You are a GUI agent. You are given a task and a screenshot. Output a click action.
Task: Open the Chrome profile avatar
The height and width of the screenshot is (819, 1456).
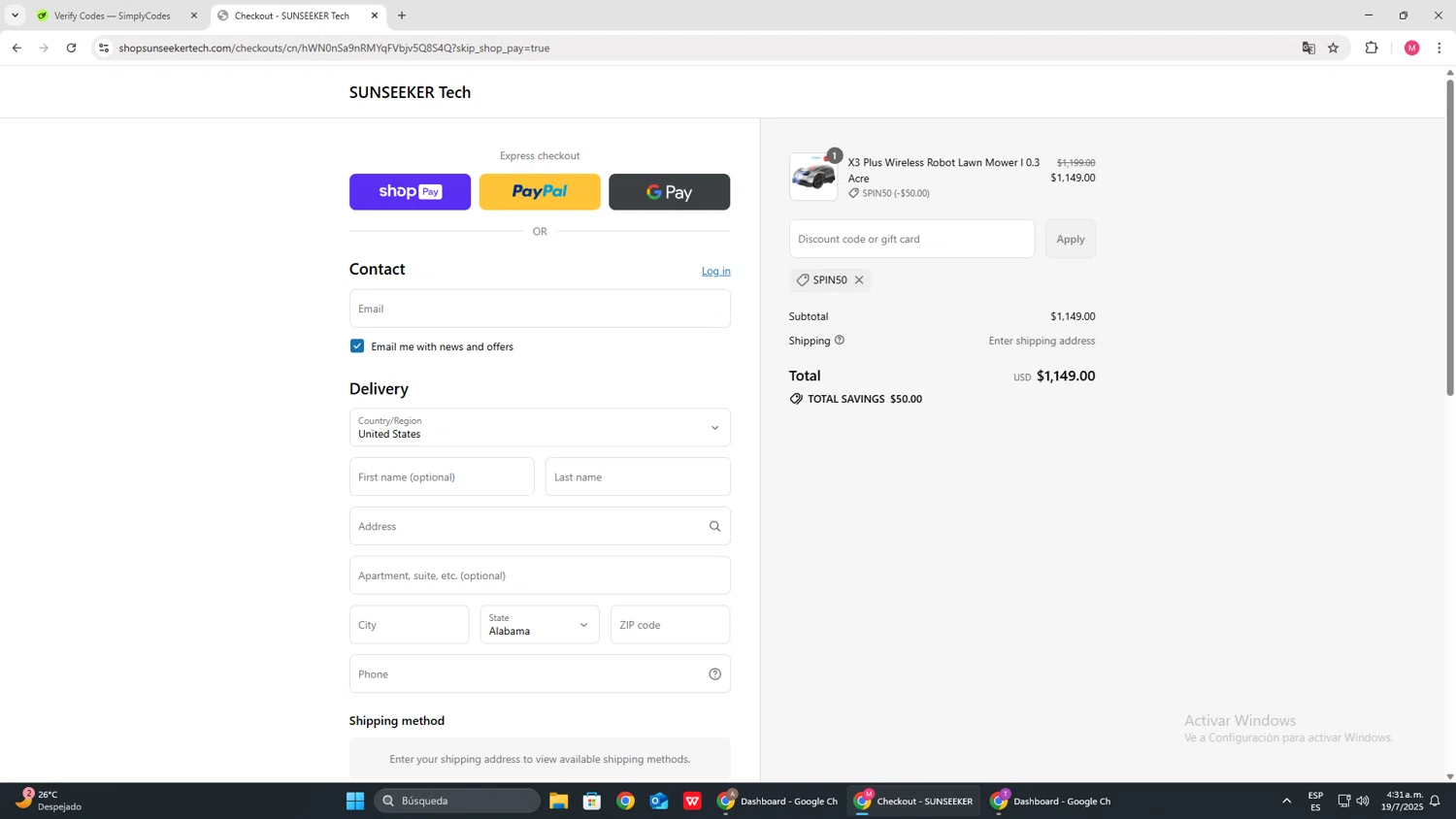pos(1412,48)
